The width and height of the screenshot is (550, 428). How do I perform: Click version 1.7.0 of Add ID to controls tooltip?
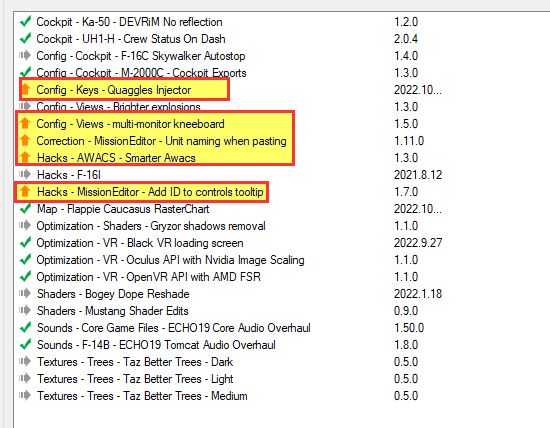406,192
